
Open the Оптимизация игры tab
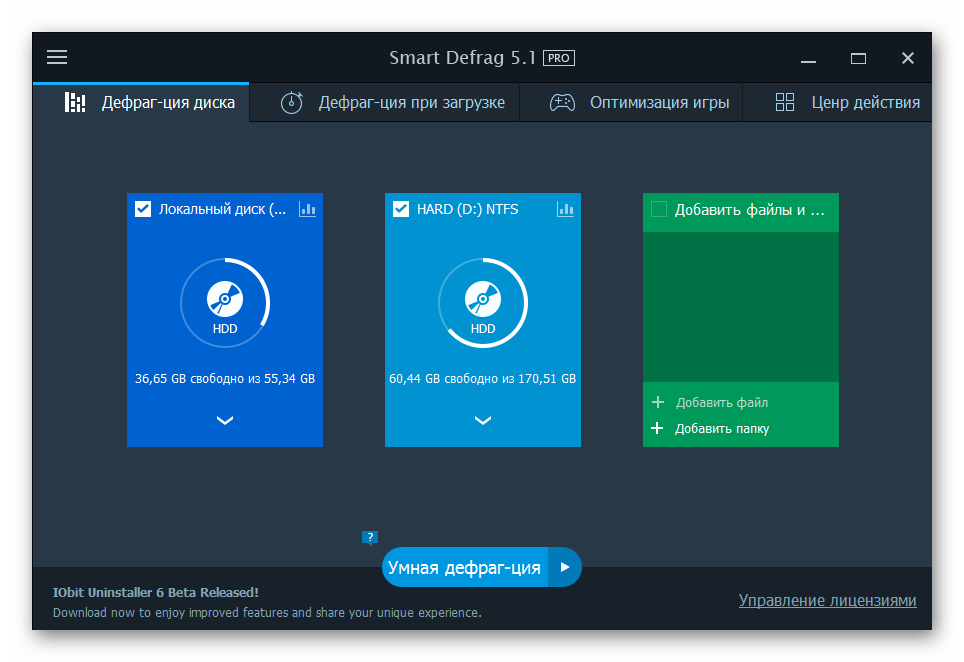(639, 102)
